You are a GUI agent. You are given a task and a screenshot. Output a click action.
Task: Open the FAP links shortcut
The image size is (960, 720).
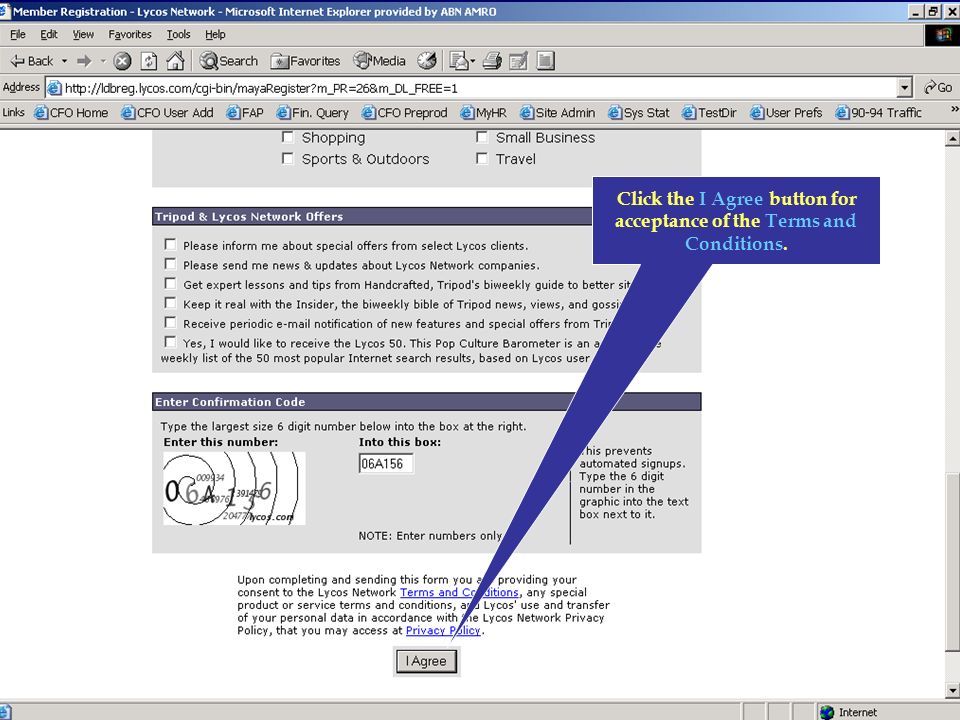tap(245, 113)
